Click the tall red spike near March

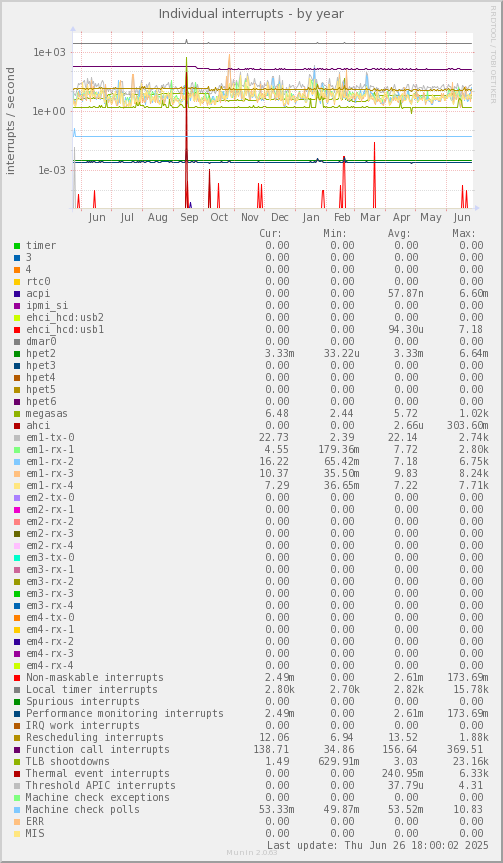coord(374,175)
